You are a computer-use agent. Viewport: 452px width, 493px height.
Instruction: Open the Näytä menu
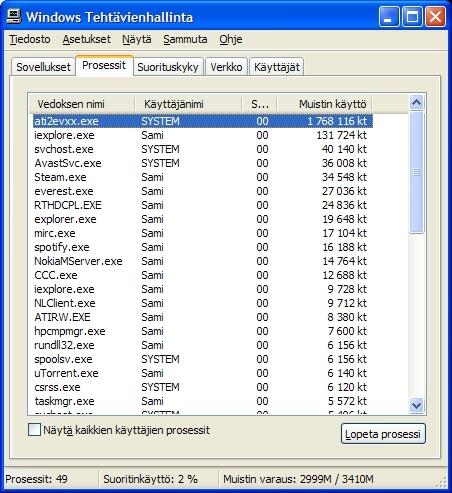coord(137,39)
